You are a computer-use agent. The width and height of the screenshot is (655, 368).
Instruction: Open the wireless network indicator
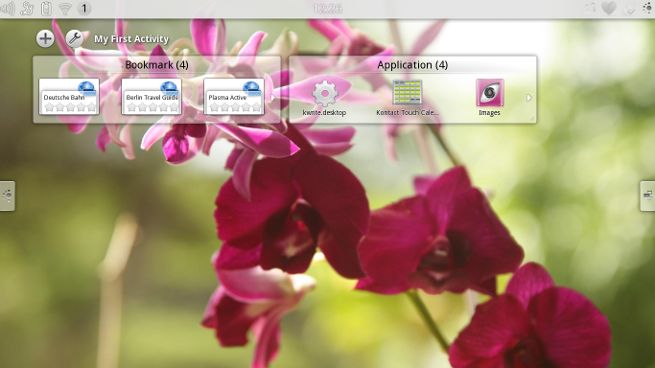coord(65,9)
